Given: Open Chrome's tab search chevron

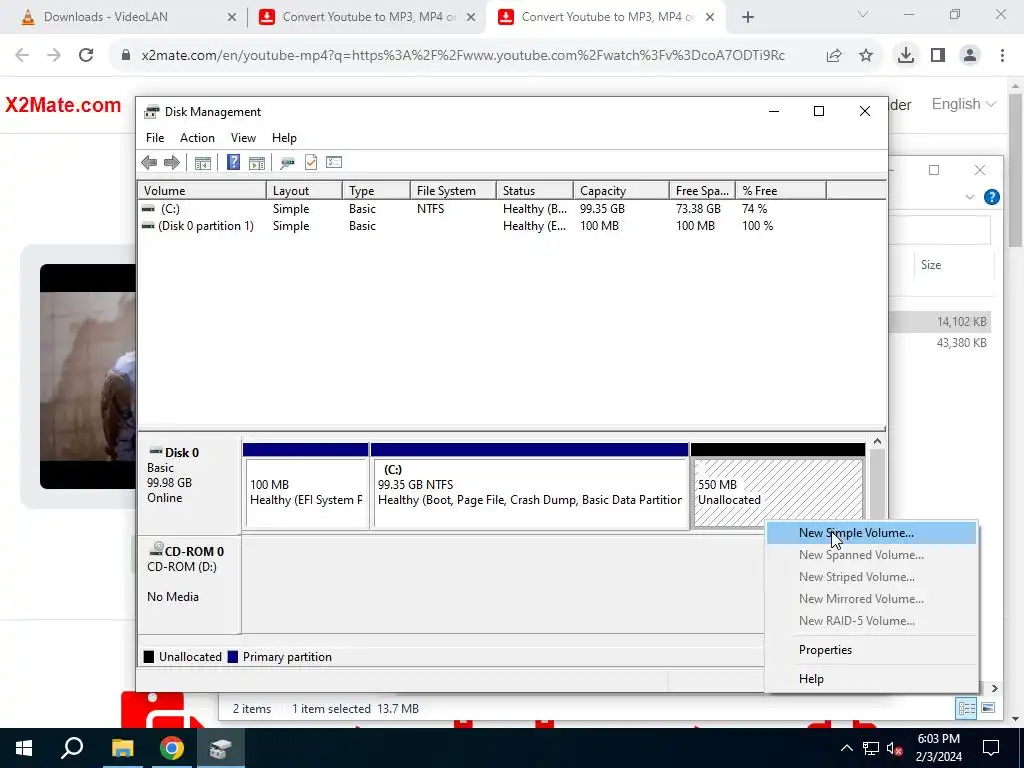Looking at the screenshot, I should pos(863,14).
